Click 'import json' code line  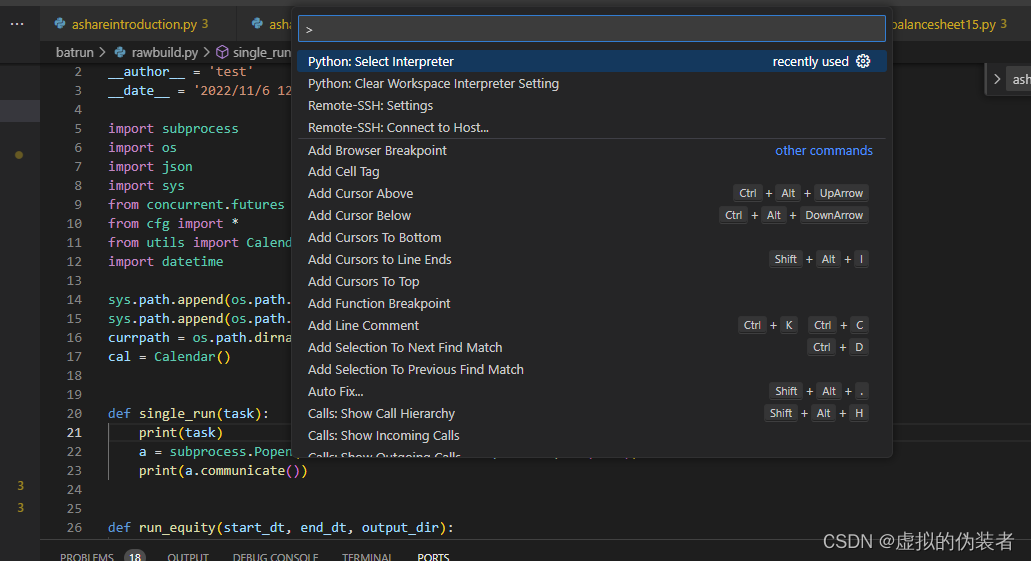coord(151,166)
